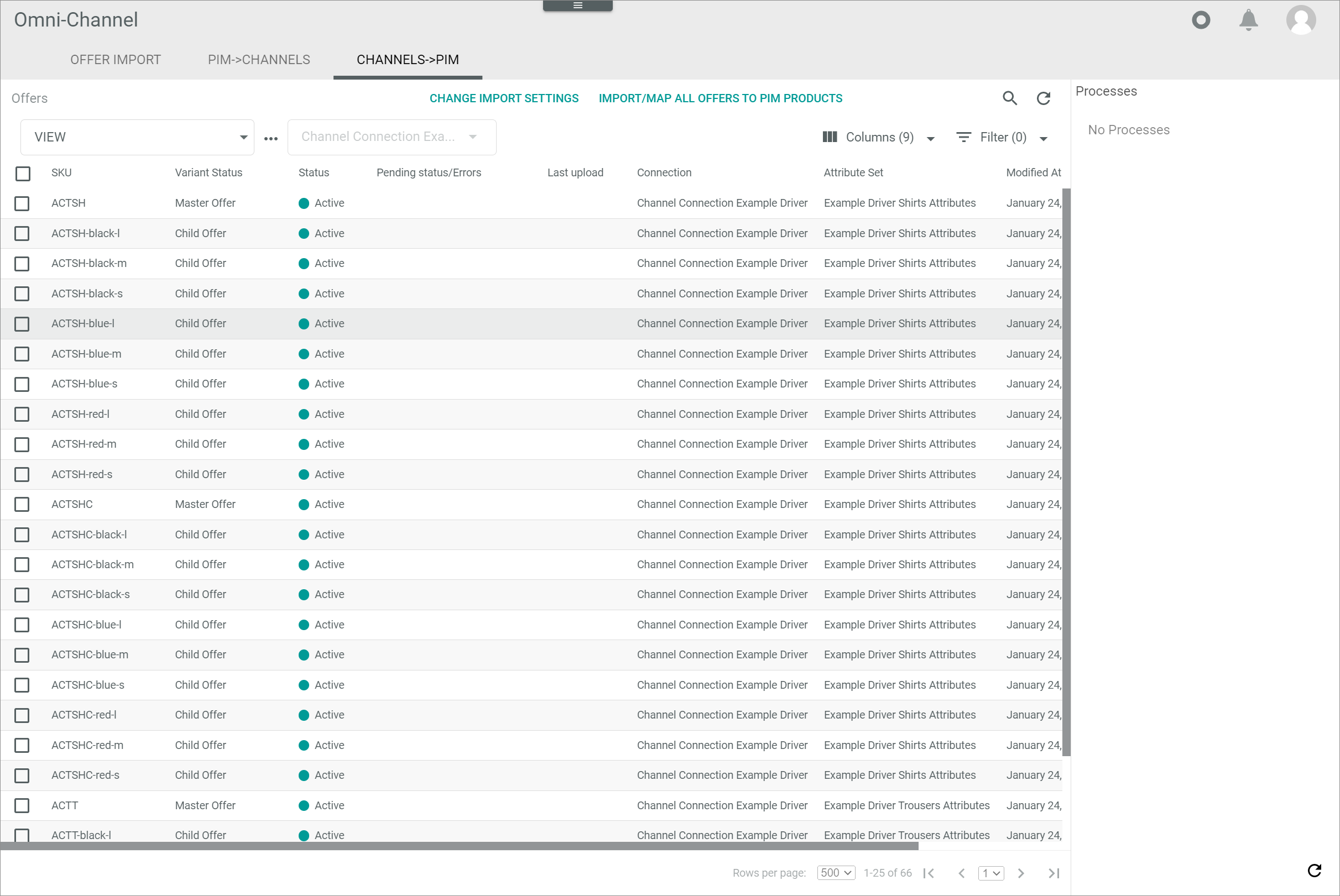Image resolution: width=1340 pixels, height=896 pixels.
Task: Click Master Offer in the ACTSHC row
Action: click(205, 505)
